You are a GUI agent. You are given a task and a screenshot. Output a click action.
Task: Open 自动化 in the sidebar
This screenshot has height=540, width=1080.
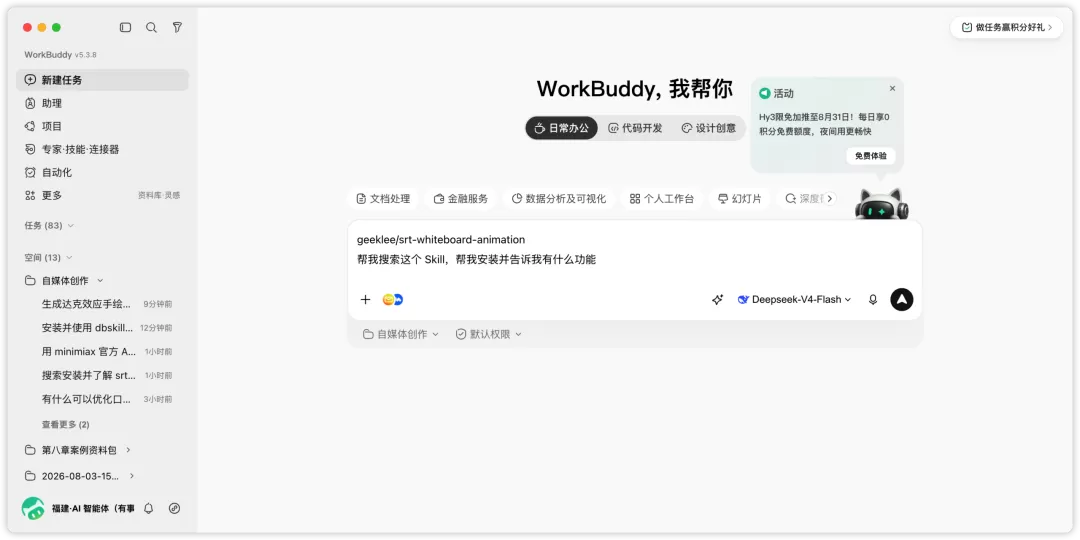[102, 172]
